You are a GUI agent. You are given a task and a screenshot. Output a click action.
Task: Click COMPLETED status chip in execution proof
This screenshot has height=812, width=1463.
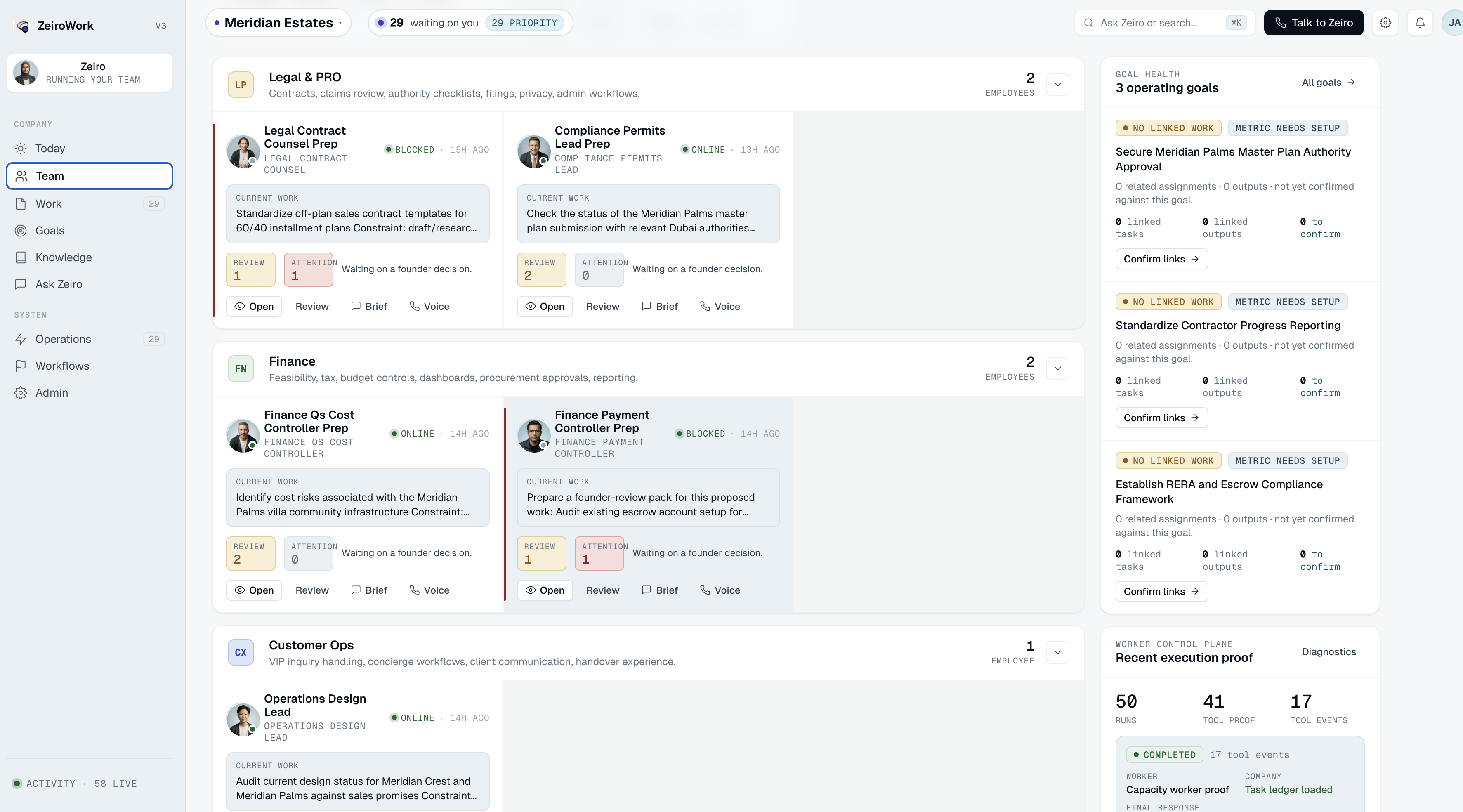pyautogui.click(x=1164, y=755)
